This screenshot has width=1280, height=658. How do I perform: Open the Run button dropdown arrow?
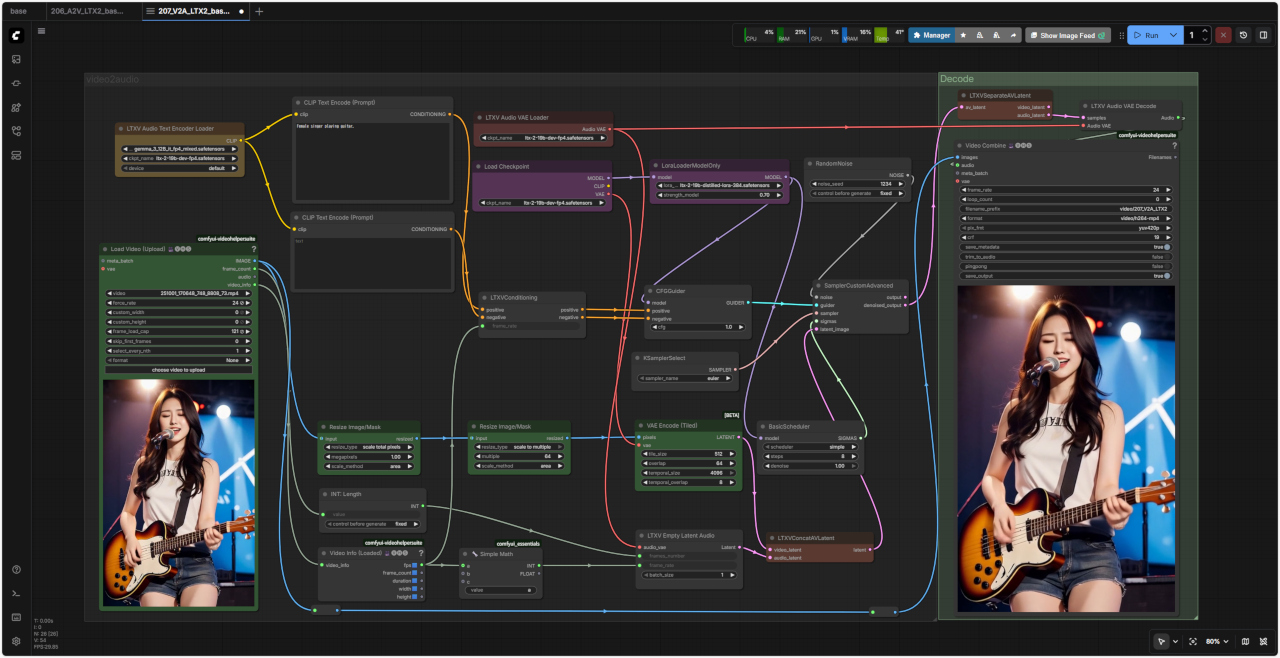click(x=1173, y=35)
